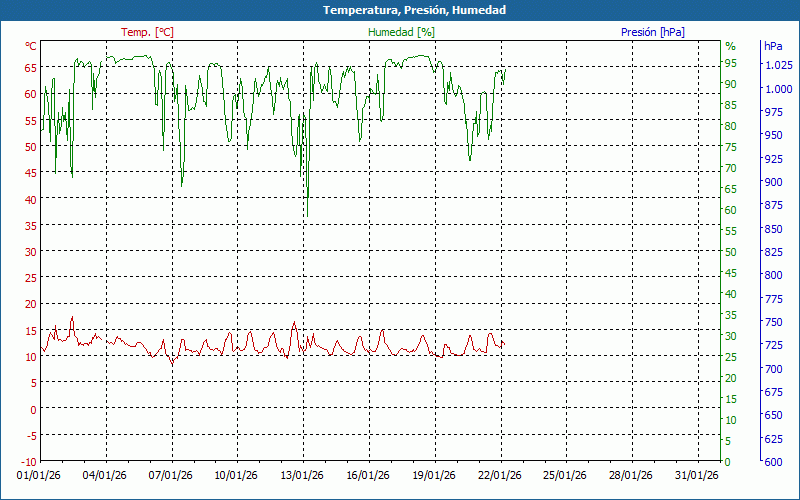Pick the 04/01/26 date on the x-axis
This screenshot has width=800, height=500.
click(x=105, y=476)
